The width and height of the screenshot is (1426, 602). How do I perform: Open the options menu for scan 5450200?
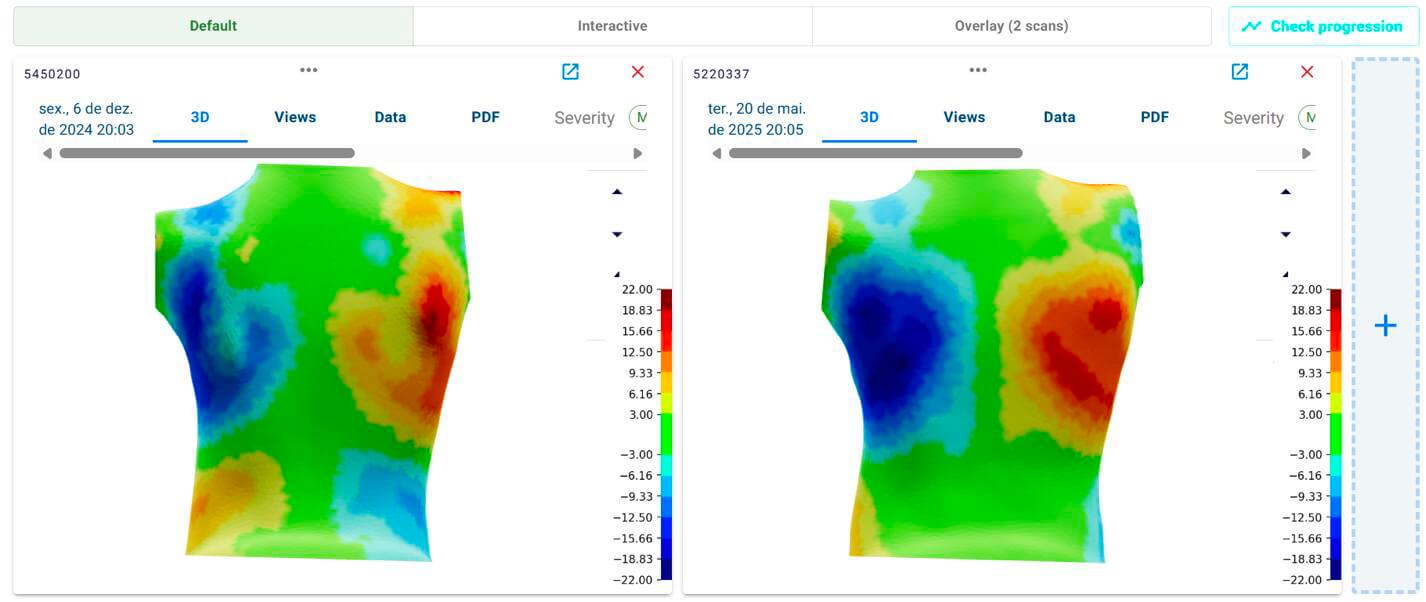tap(308, 69)
